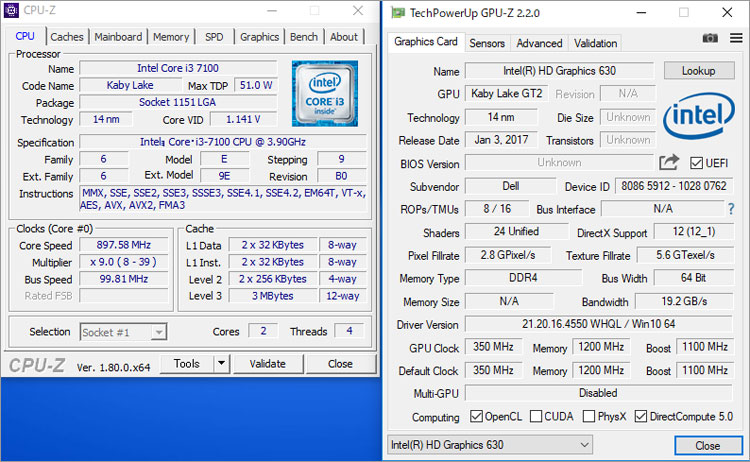Open the Intel(R) HD Graphics 630 GPU selector
The image size is (750, 462).
coord(490,445)
